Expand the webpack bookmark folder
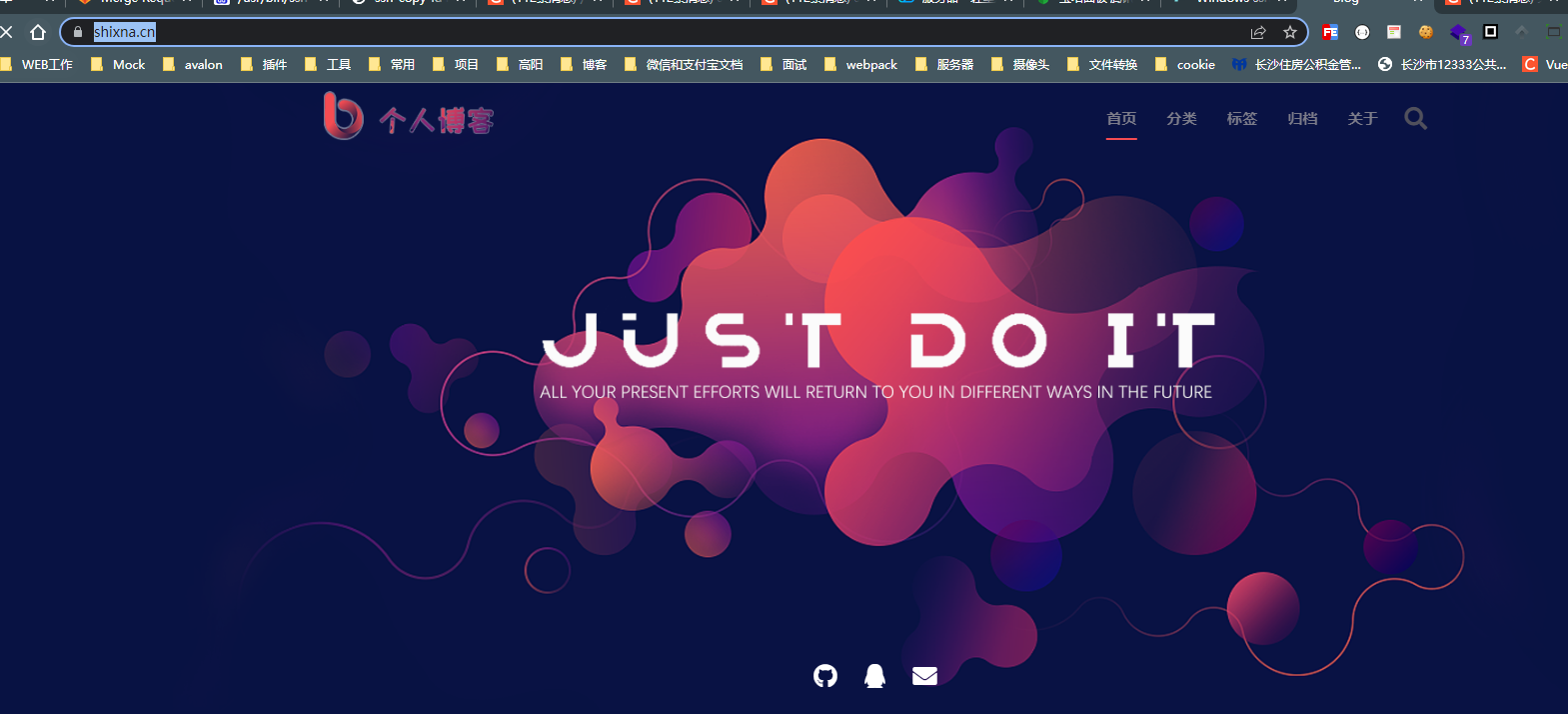 tap(861, 64)
